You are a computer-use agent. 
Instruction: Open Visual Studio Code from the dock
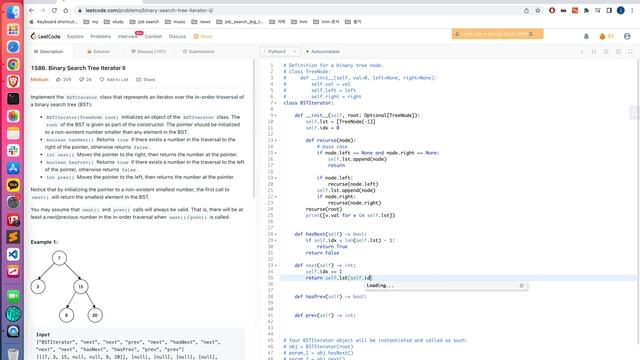[13, 254]
